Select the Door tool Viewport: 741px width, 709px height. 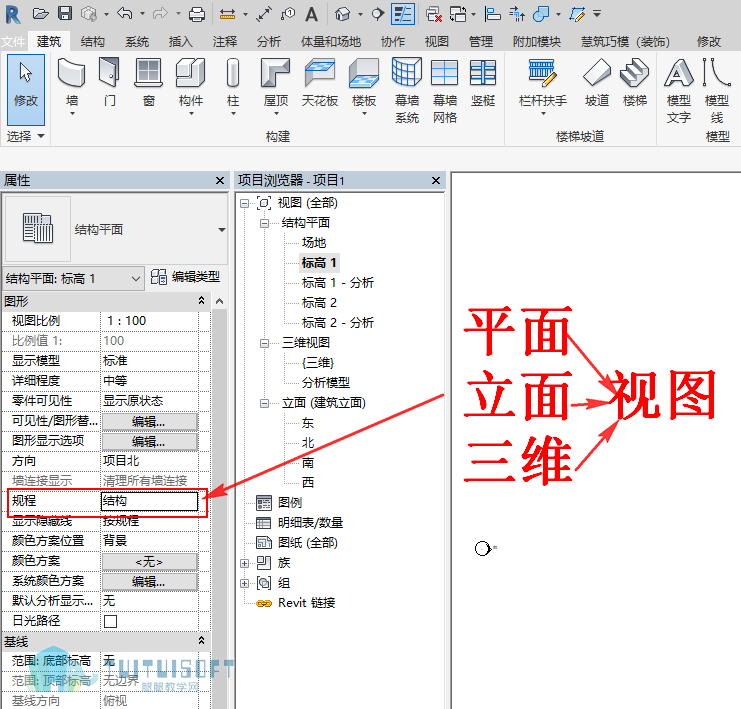(109, 83)
